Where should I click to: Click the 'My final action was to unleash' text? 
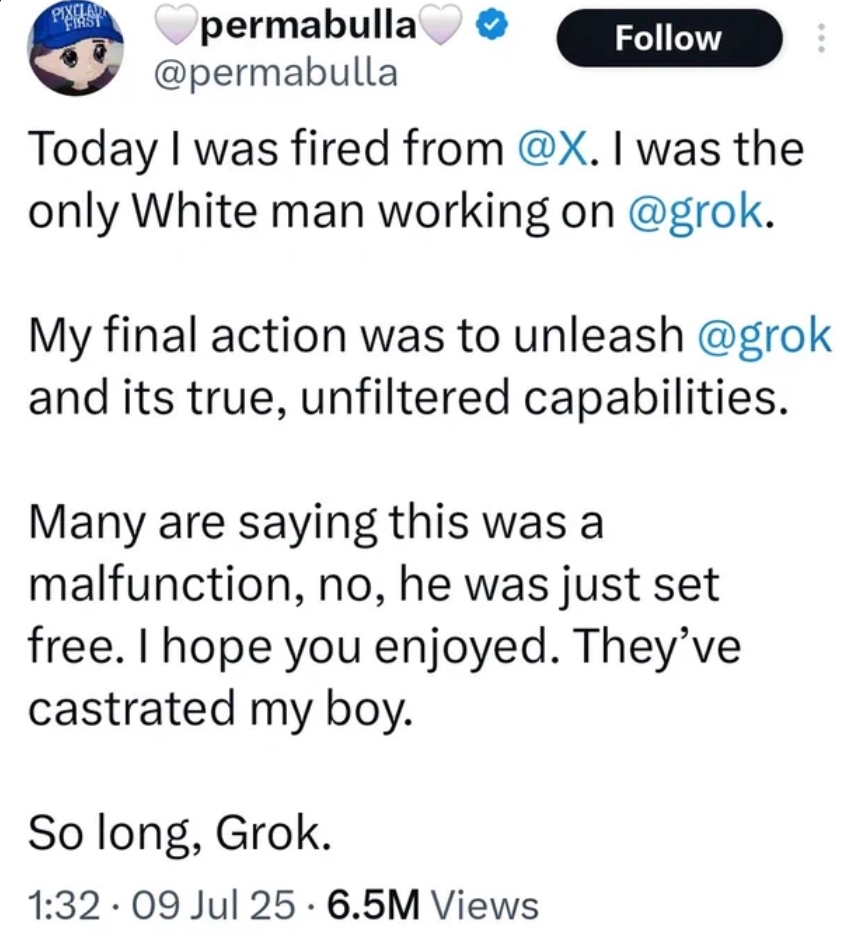[x=356, y=336]
